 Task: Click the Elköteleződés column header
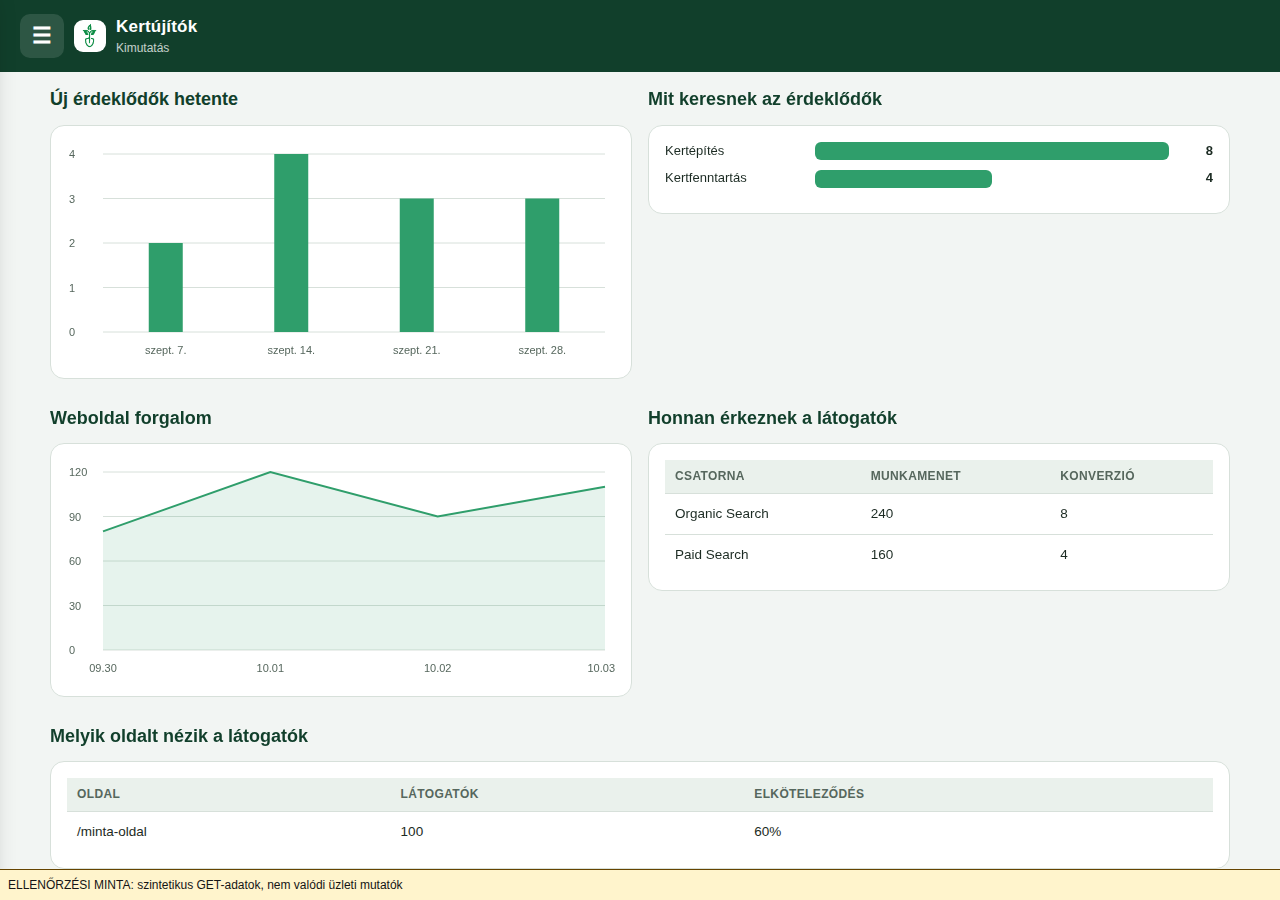tap(809, 794)
